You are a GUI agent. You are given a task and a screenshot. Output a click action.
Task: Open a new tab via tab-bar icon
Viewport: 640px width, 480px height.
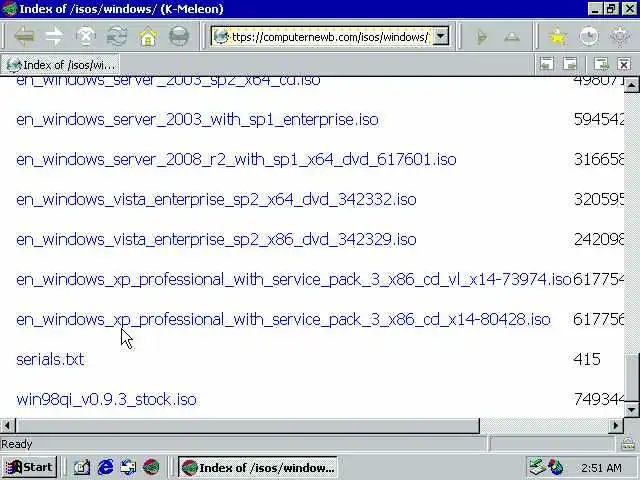tap(601, 64)
